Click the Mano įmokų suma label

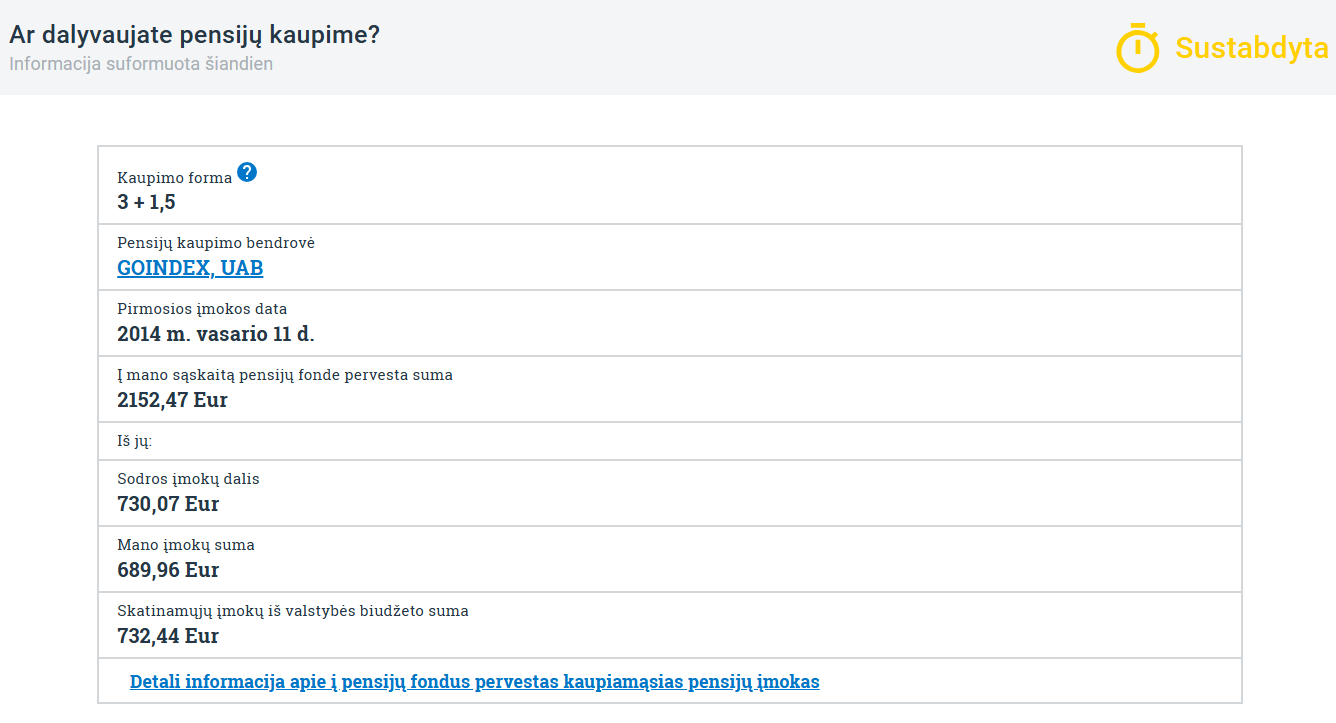pyautogui.click(x=186, y=545)
